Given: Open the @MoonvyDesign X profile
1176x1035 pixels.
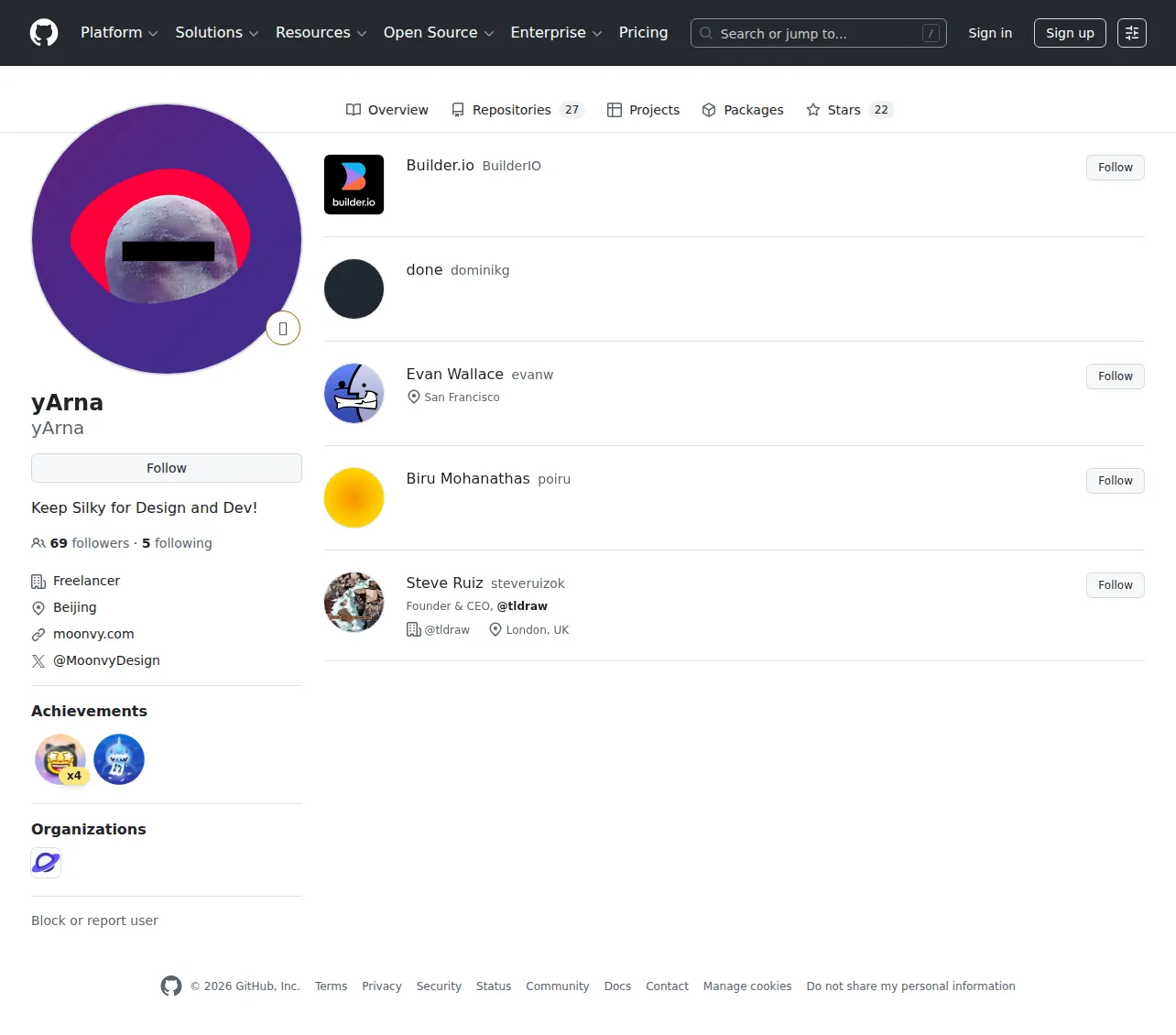Looking at the screenshot, I should pyautogui.click(x=106, y=660).
